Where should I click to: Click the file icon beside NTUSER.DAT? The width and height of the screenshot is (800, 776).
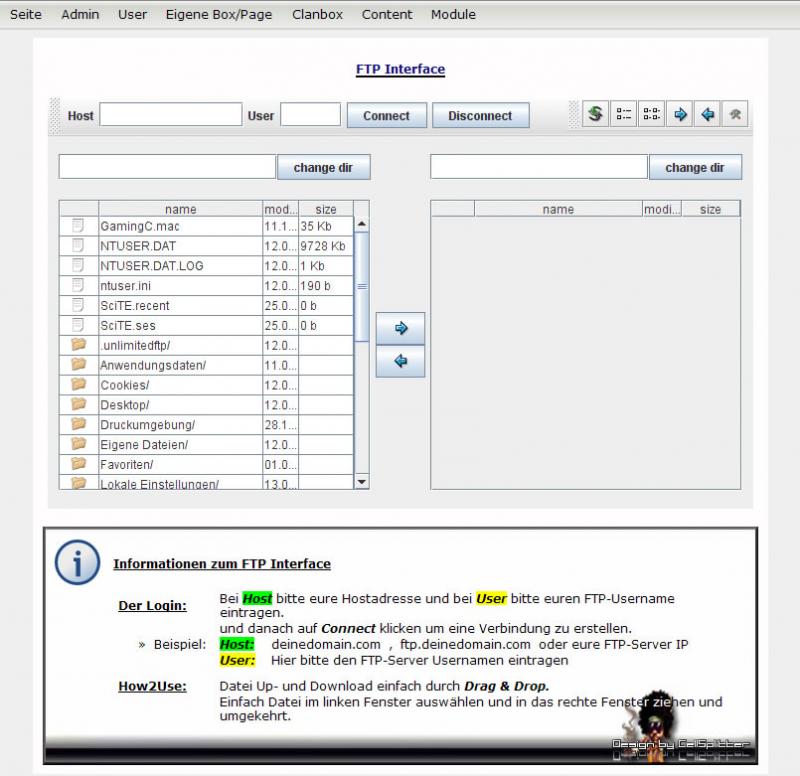click(78, 245)
